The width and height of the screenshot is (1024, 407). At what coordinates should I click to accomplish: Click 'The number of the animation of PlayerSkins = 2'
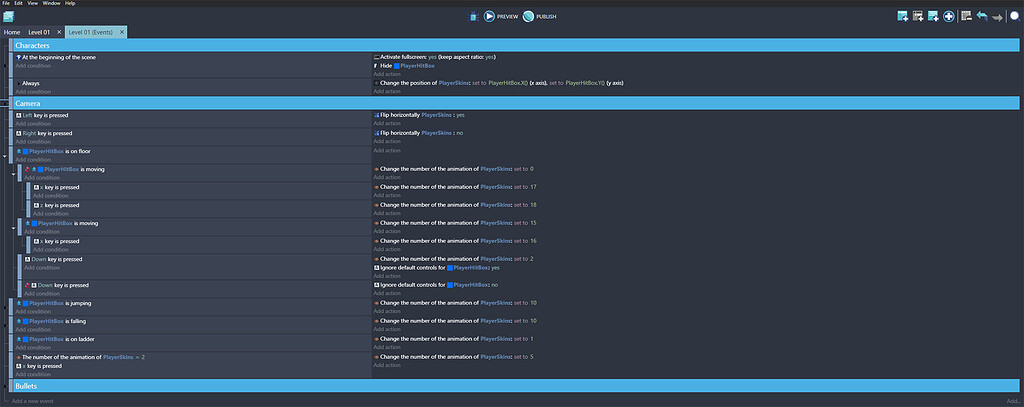(x=80, y=357)
